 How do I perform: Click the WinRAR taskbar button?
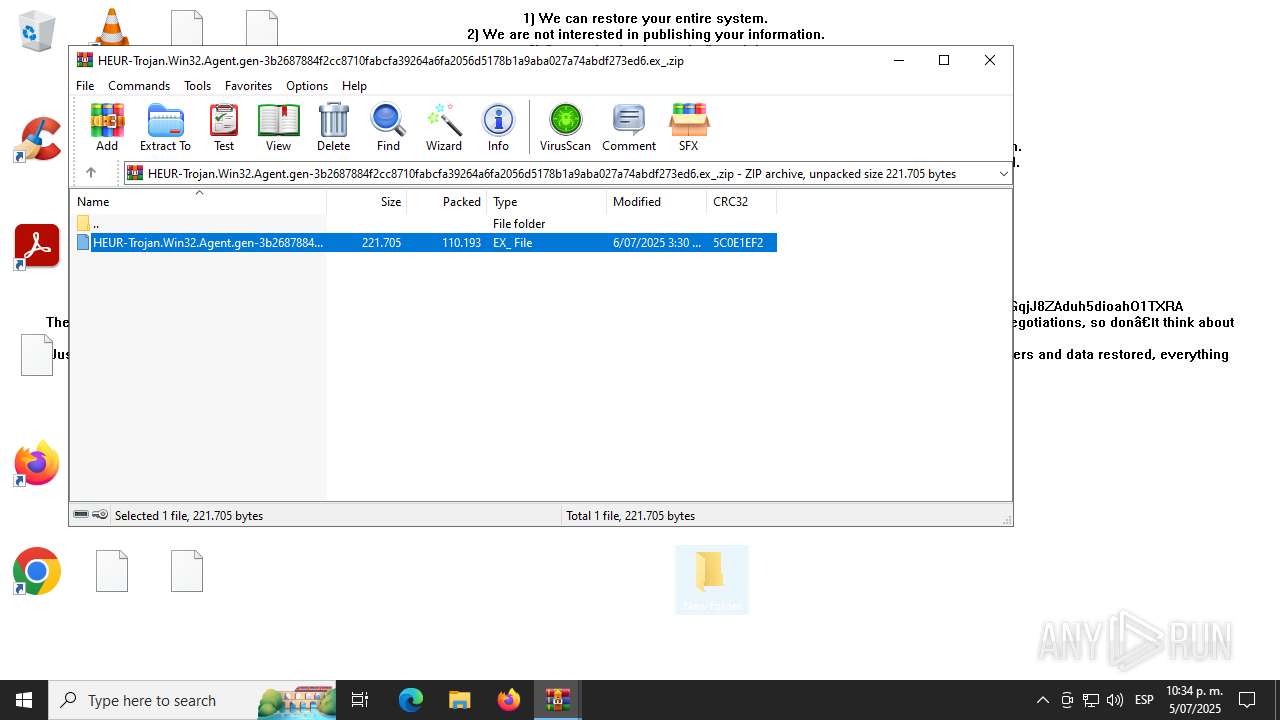click(557, 700)
